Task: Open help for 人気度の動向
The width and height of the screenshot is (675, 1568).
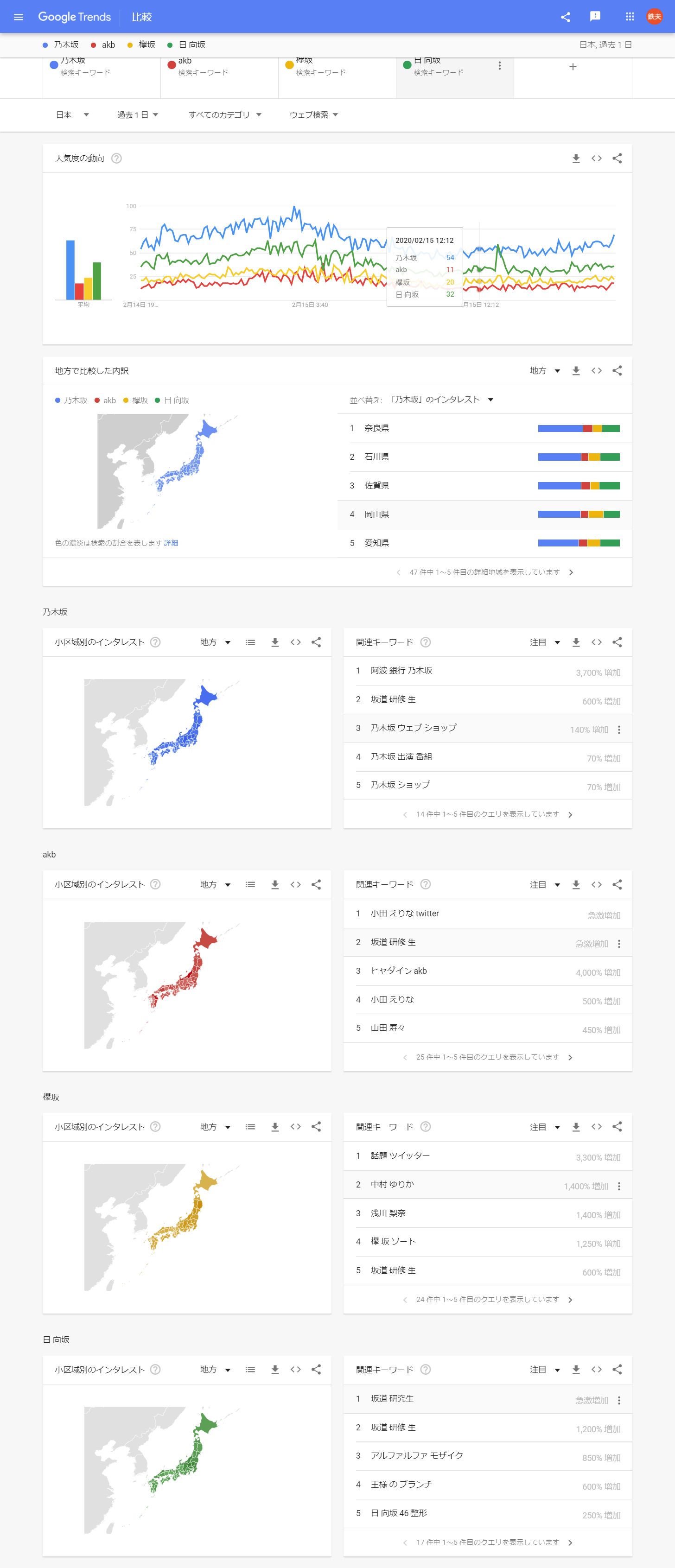Action: pyautogui.click(x=117, y=158)
